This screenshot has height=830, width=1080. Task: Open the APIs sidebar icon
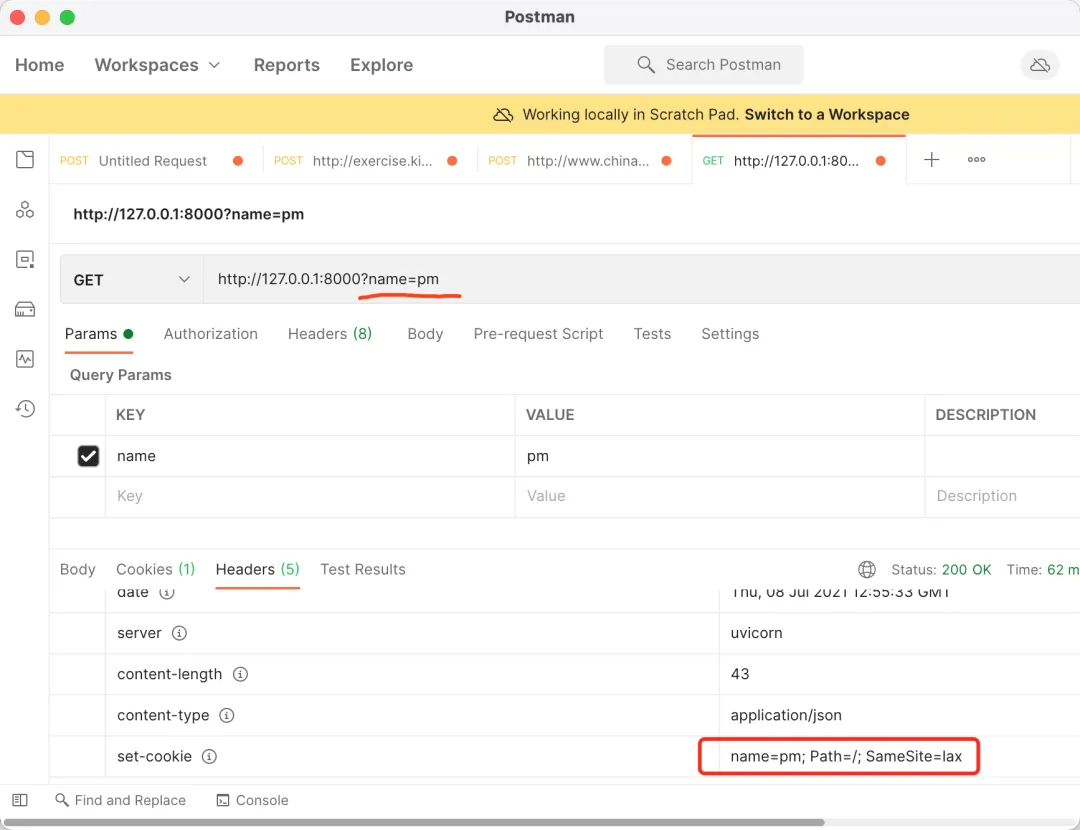[x=25, y=209]
